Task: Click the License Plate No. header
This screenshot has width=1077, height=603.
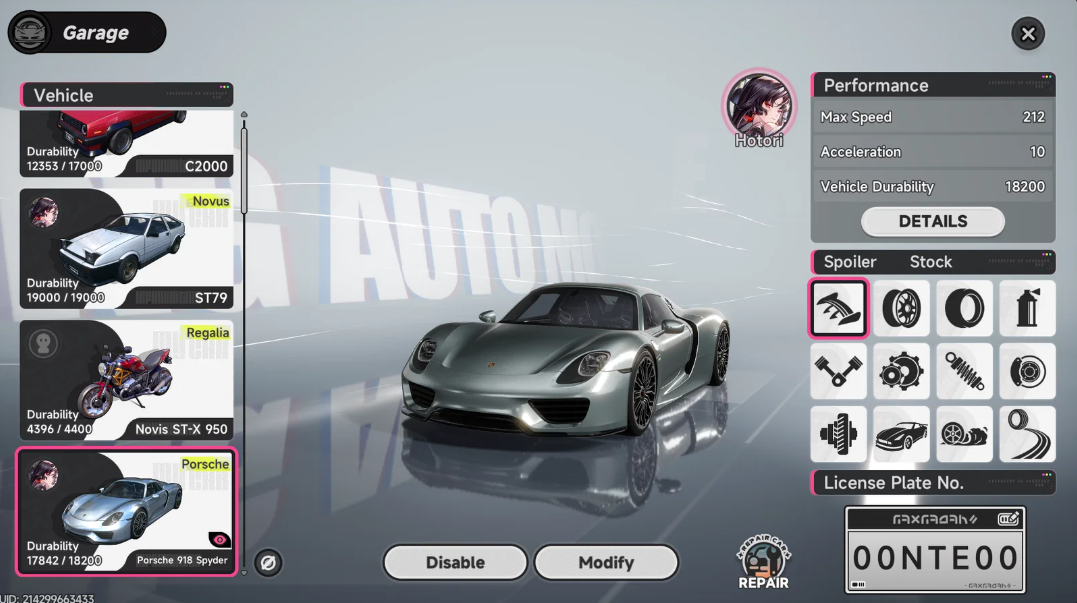Action: coord(933,483)
